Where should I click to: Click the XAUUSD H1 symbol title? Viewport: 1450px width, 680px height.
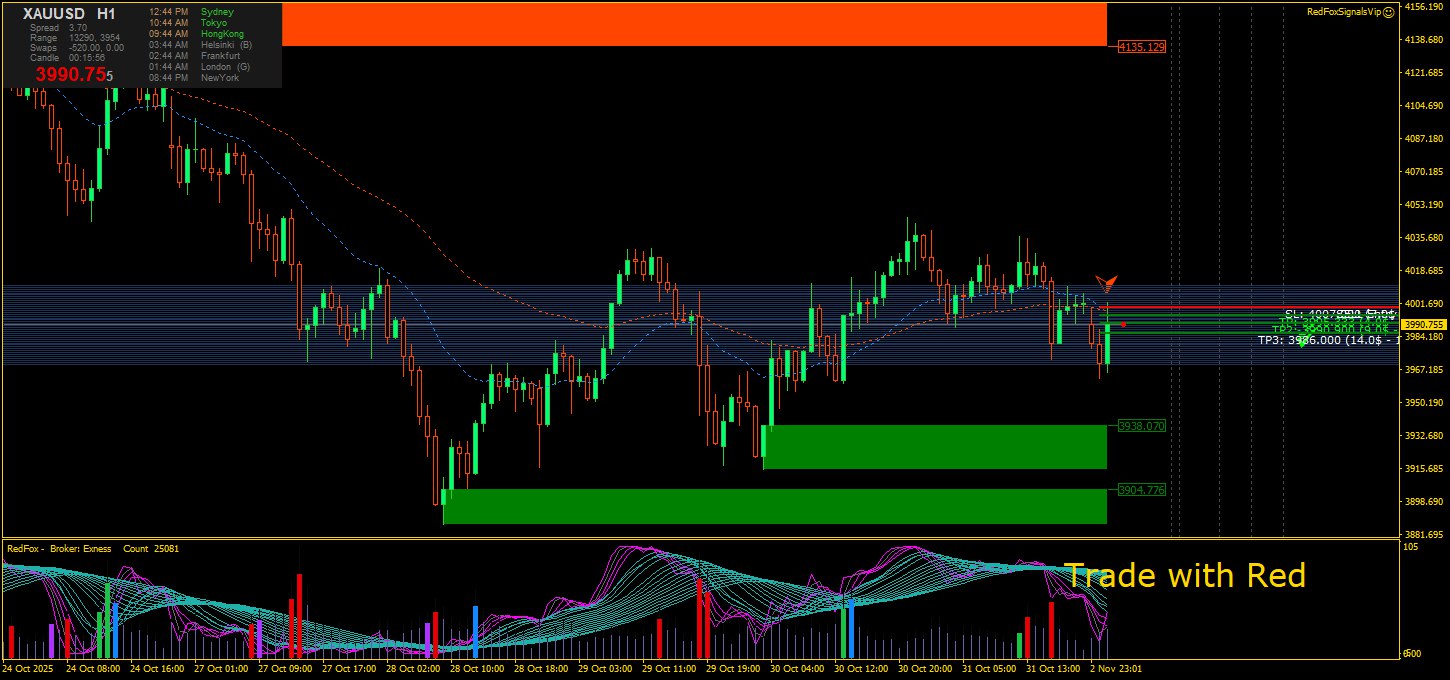69,14
